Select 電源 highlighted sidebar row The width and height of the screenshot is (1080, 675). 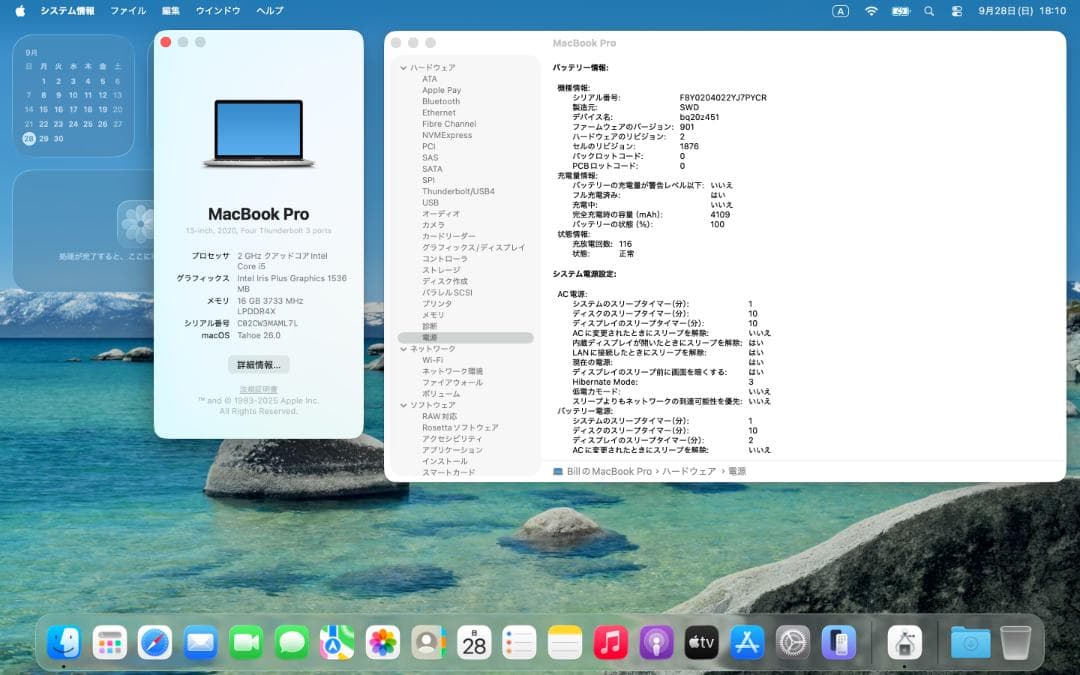click(465, 338)
